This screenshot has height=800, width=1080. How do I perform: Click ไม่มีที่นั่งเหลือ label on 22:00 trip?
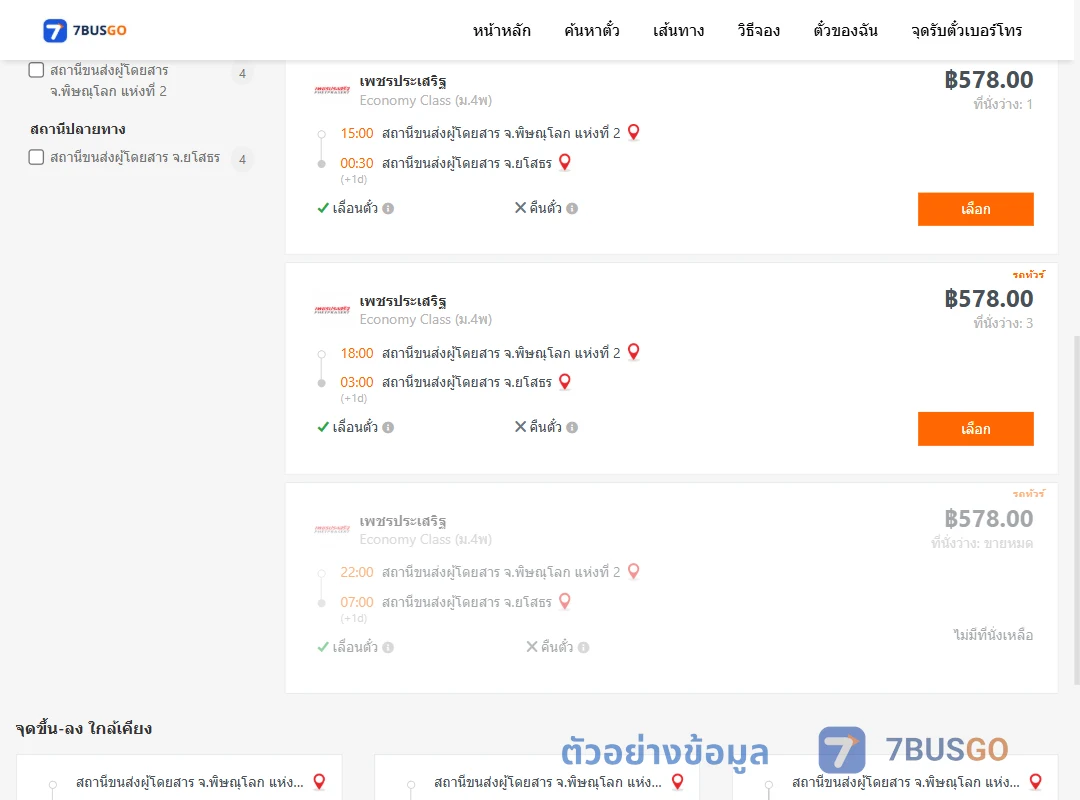[993, 635]
